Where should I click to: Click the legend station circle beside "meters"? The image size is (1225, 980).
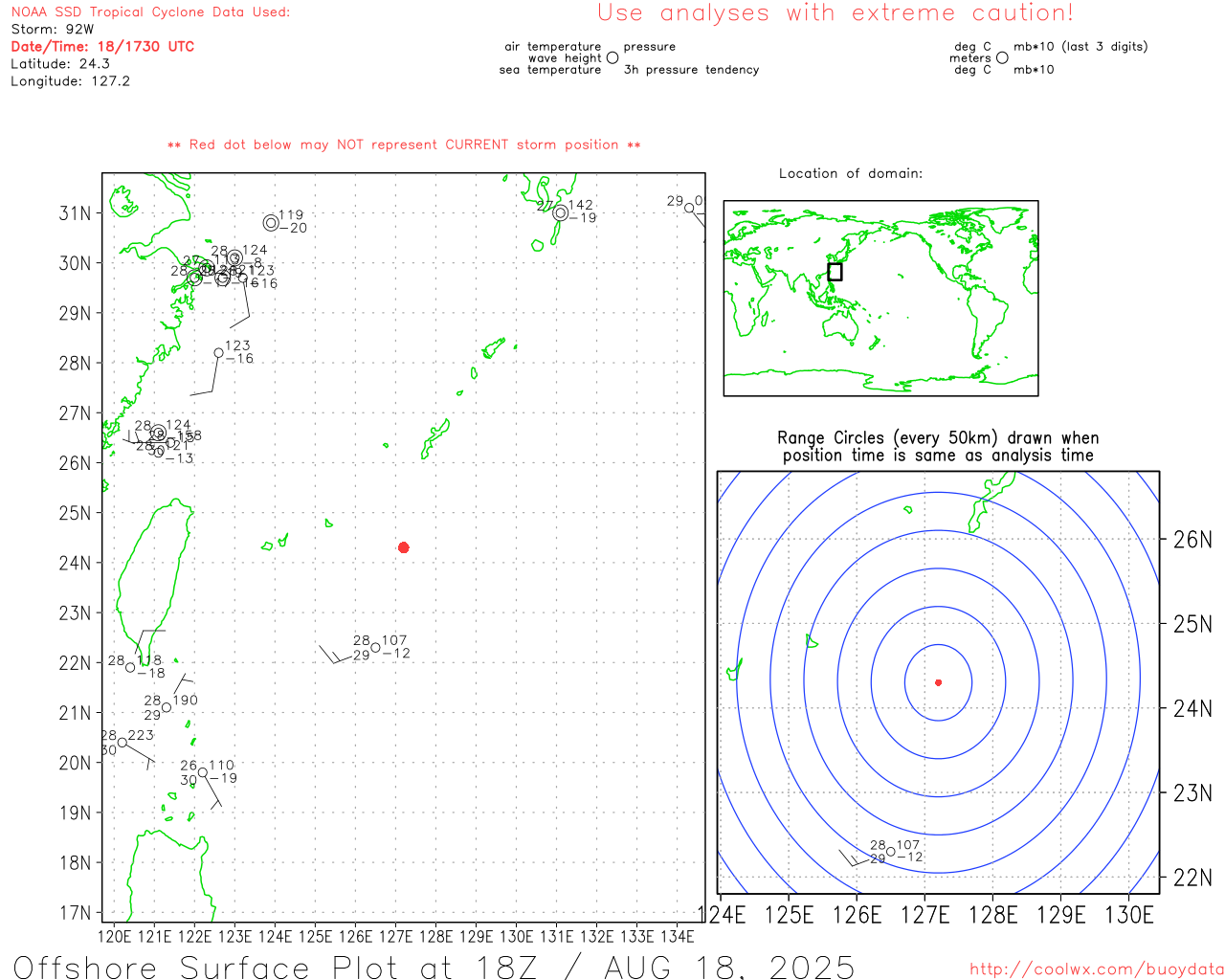tap(1002, 57)
